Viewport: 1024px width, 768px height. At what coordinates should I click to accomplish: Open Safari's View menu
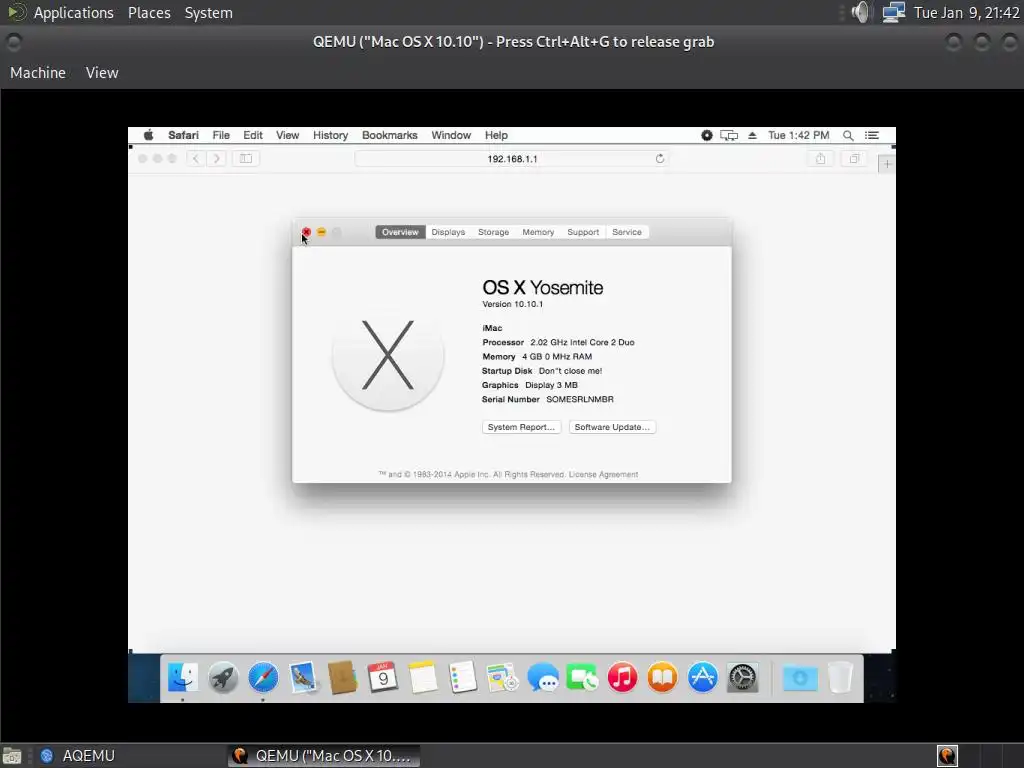287,135
